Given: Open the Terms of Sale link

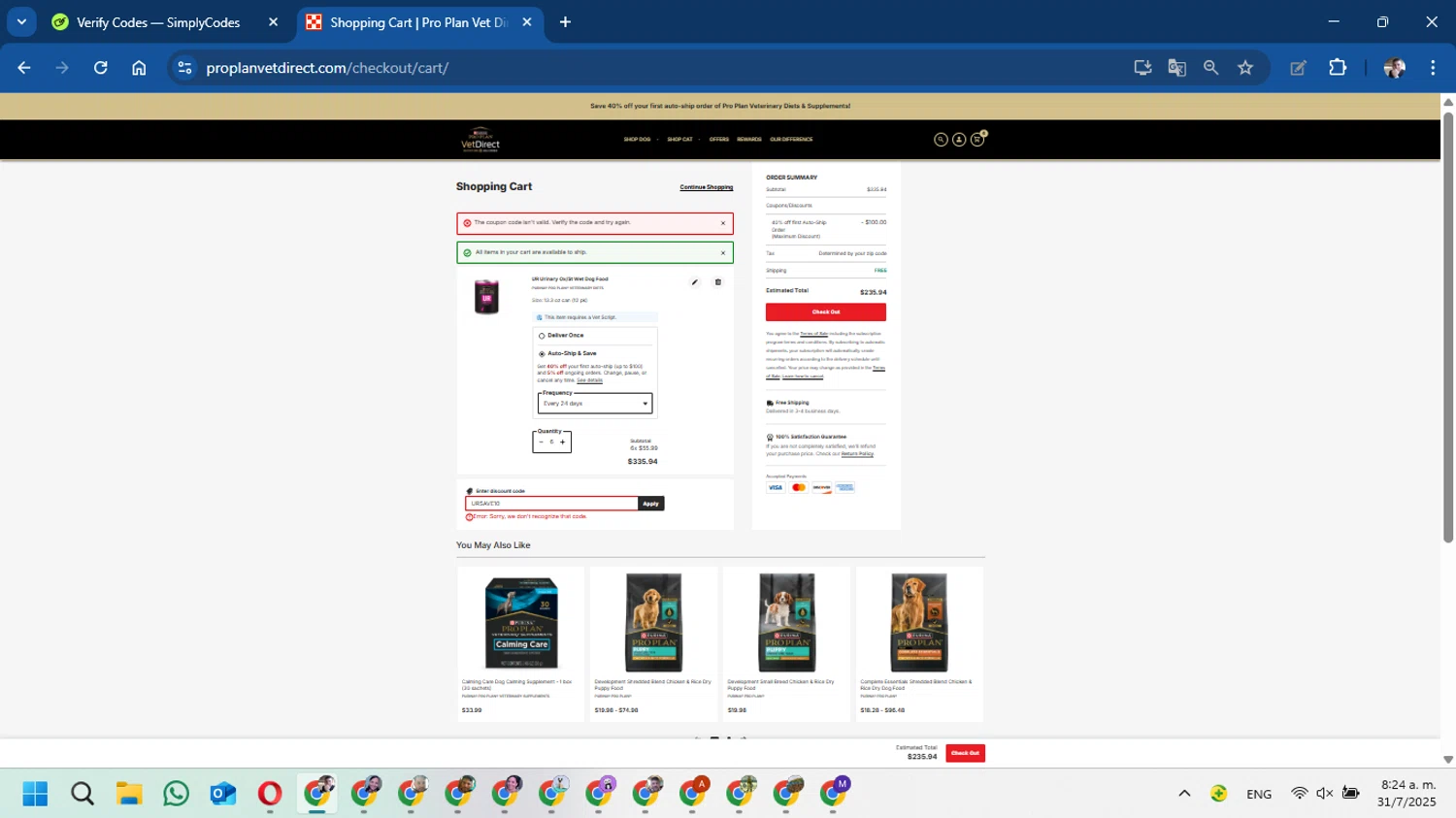Looking at the screenshot, I should pos(813,334).
